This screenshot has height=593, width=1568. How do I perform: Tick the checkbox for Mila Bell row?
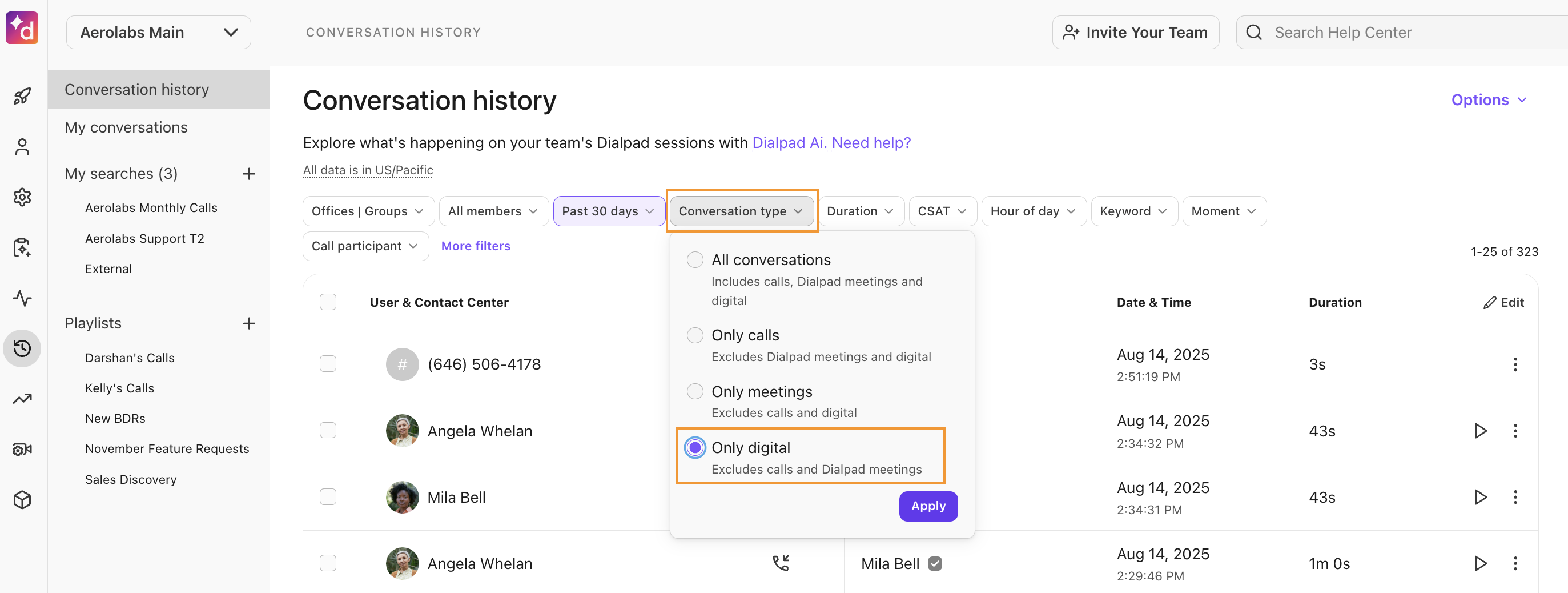[328, 497]
